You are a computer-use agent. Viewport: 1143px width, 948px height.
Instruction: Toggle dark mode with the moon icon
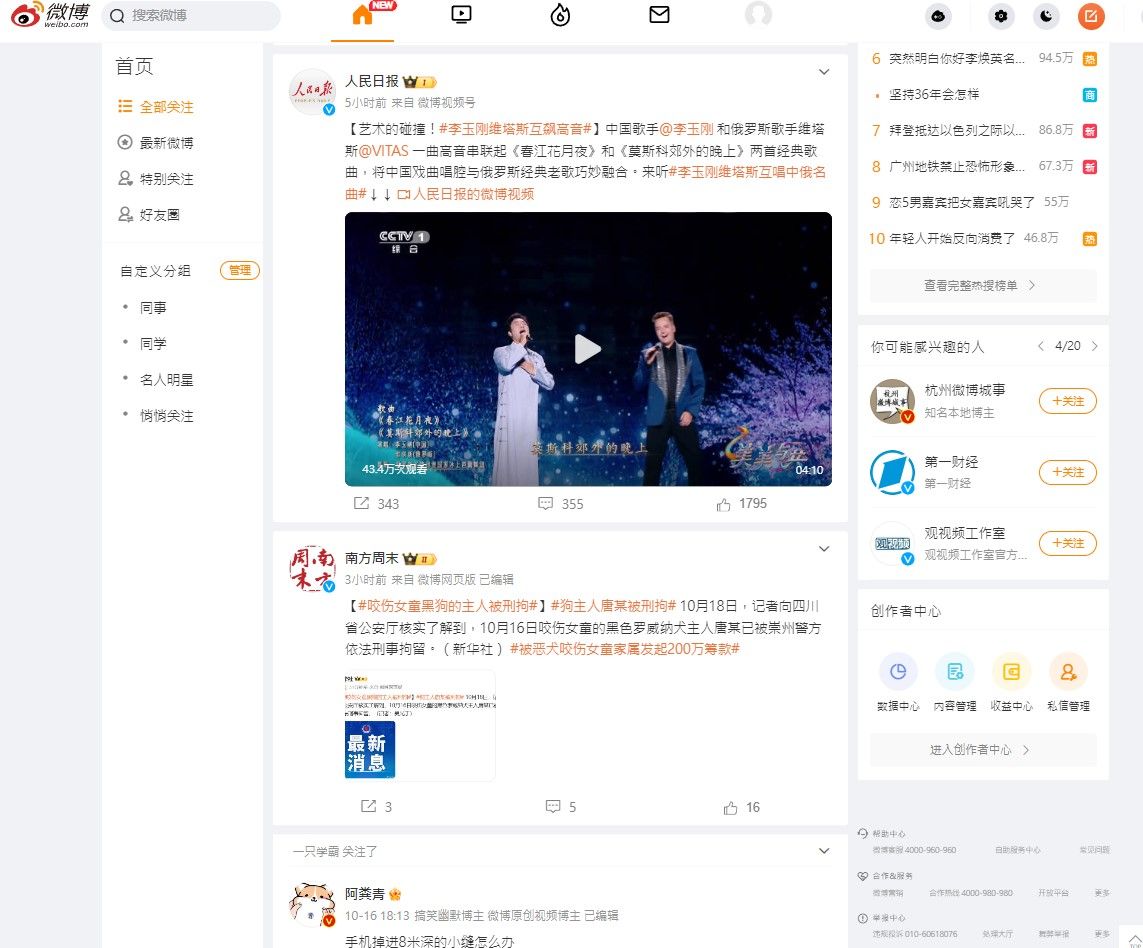(1046, 16)
